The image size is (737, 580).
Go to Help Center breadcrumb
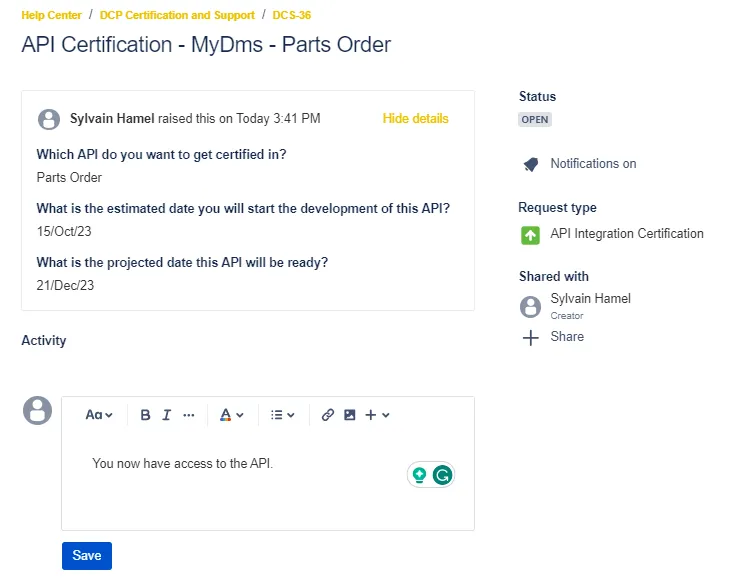pyautogui.click(x=52, y=15)
